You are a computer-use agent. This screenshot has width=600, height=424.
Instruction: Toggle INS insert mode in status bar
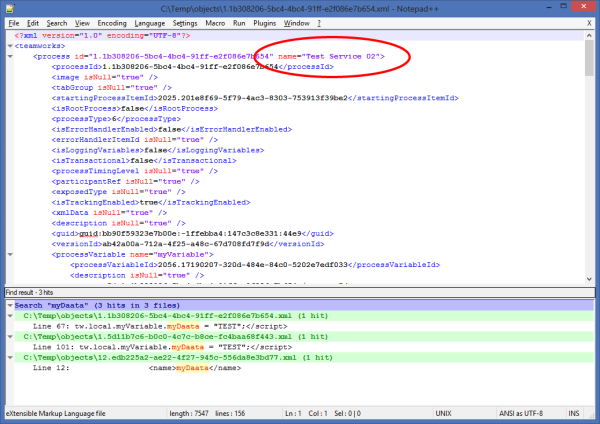pyautogui.click(x=574, y=413)
